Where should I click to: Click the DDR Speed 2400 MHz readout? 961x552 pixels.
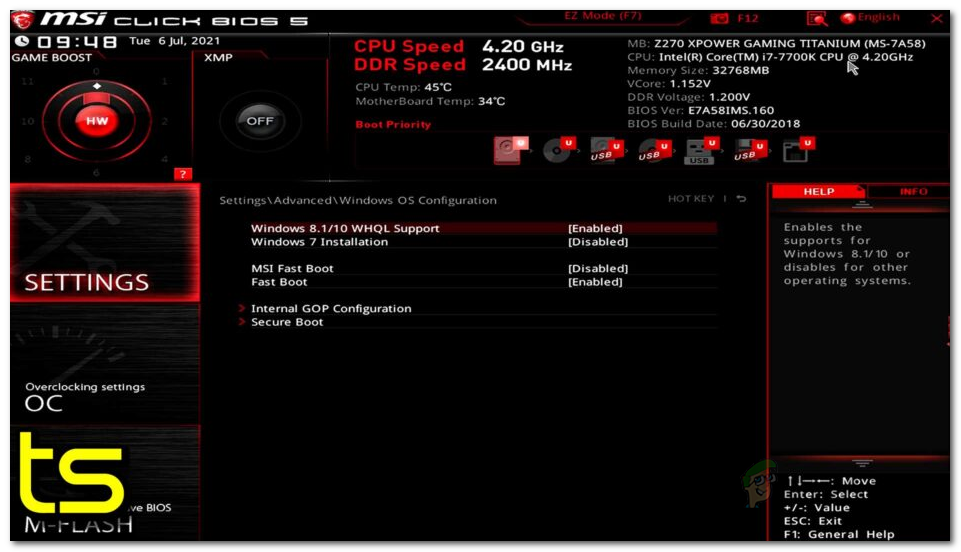tap(463, 65)
